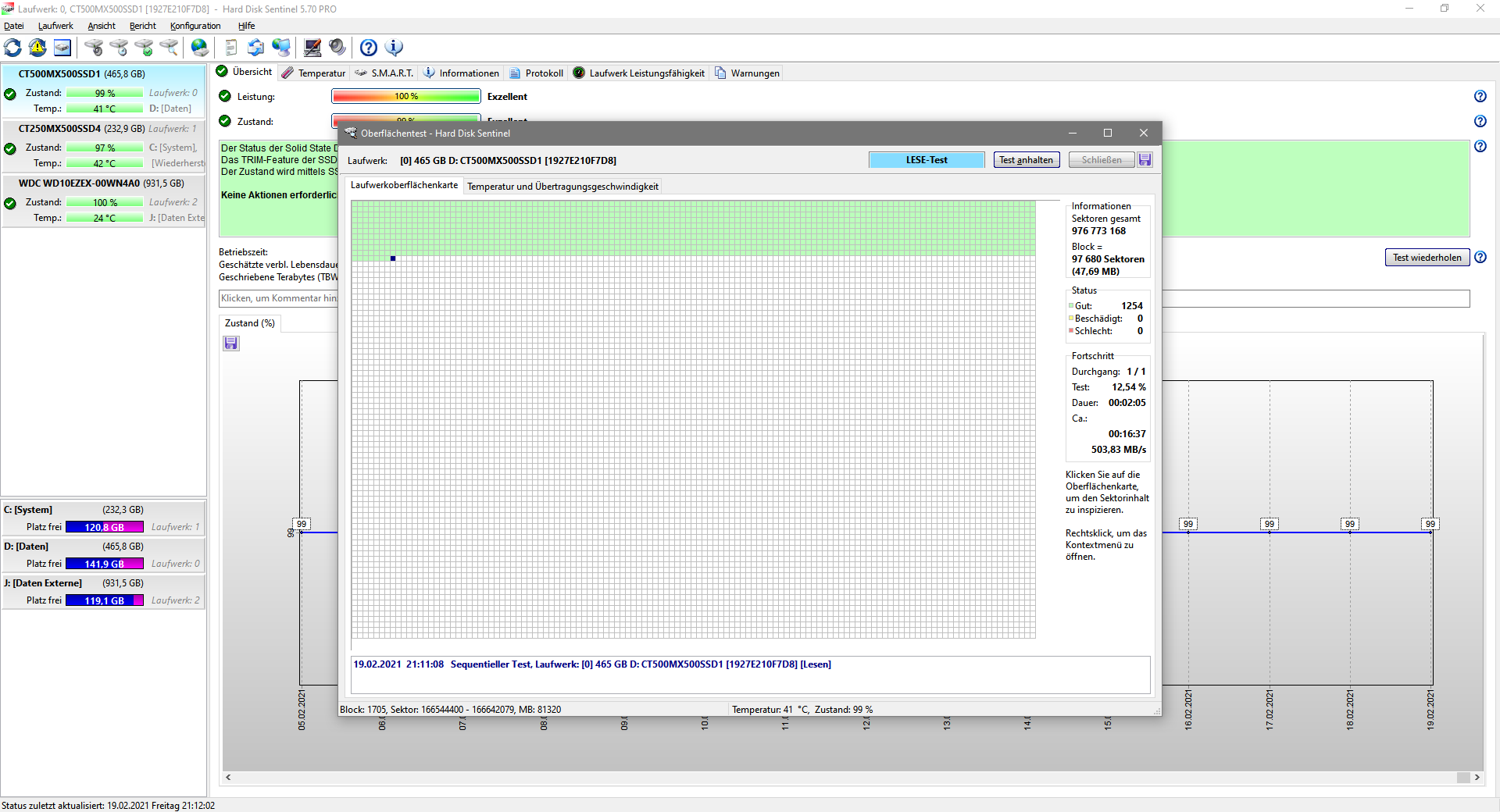Open Temperatur und Übertragungsgeschwindigkeit tab
Image resolution: width=1500 pixels, height=812 pixels.
click(x=562, y=187)
